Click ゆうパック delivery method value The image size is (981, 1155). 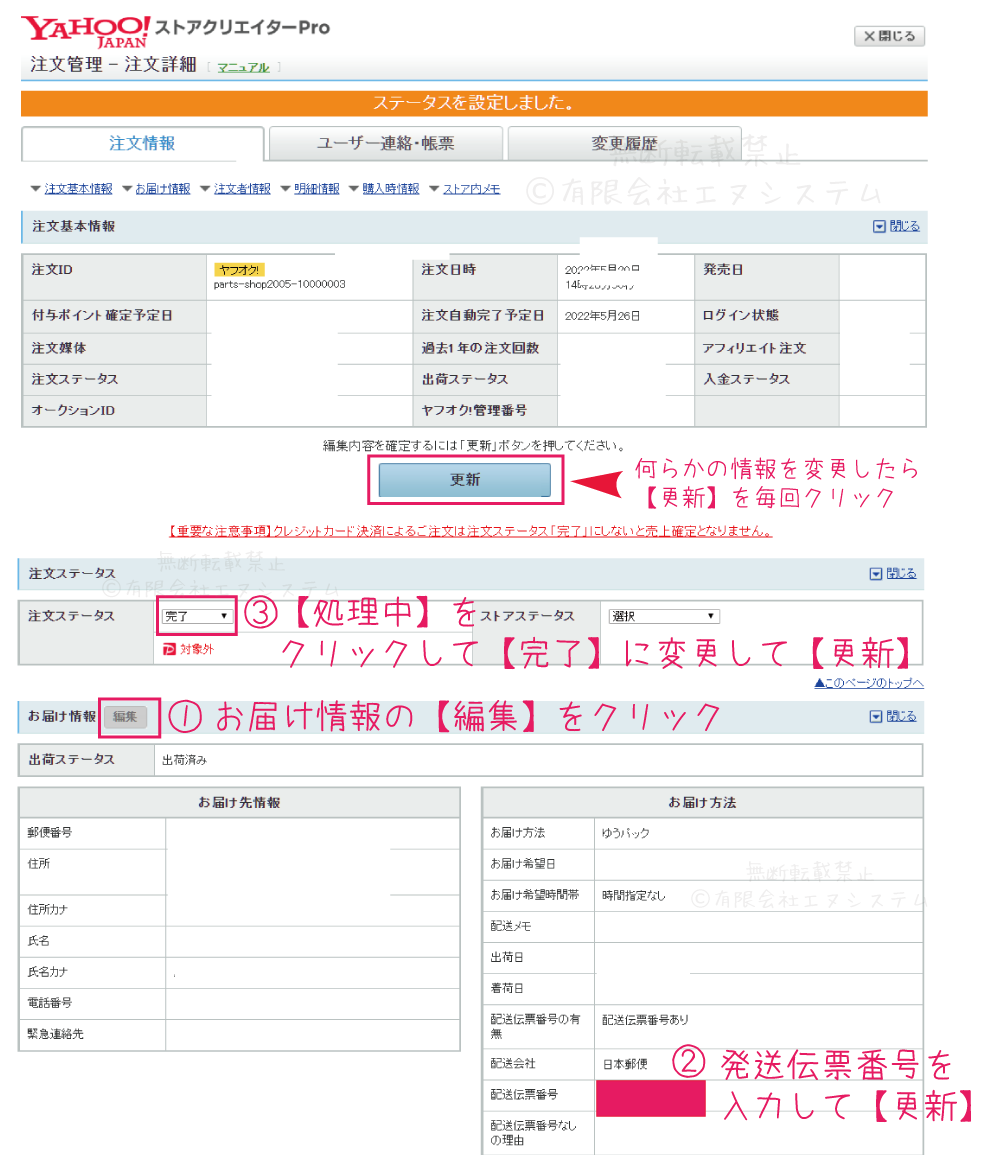click(x=625, y=833)
